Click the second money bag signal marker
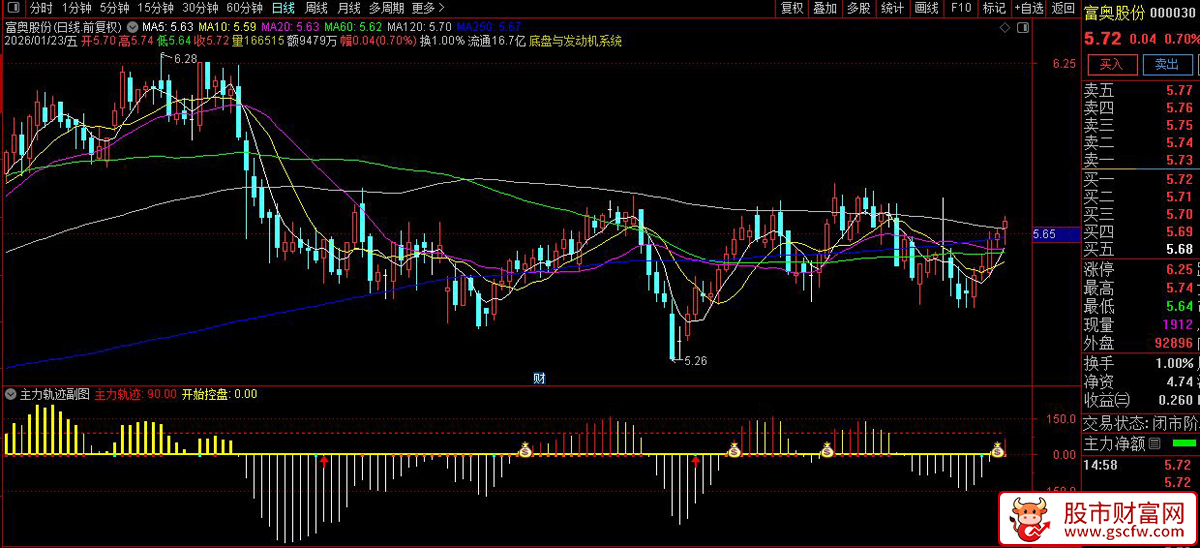Screen dimensions: 1200x548 (734, 451)
